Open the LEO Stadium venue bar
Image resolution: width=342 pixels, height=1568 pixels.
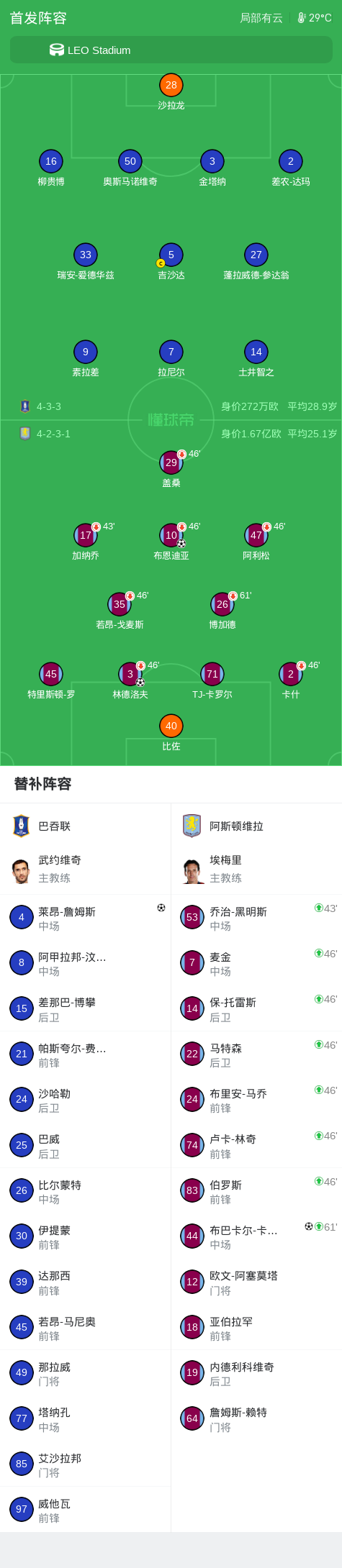click(x=171, y=50)
